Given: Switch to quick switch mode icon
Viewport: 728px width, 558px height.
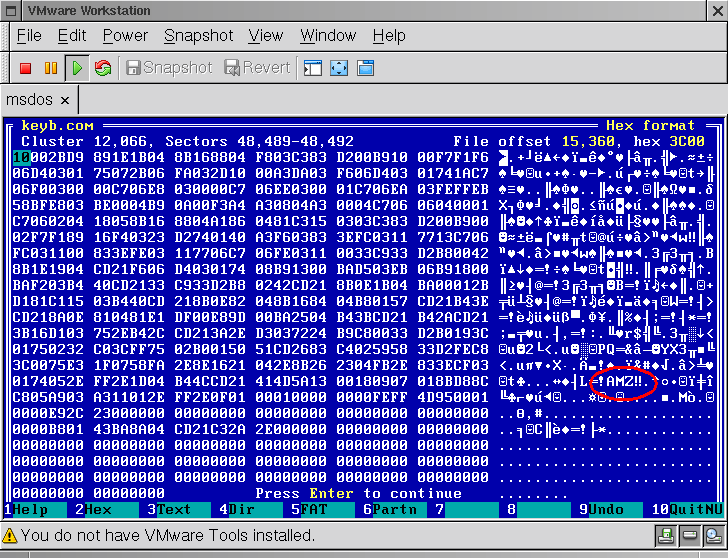Looking at the screenshot, I should [313, 68].
